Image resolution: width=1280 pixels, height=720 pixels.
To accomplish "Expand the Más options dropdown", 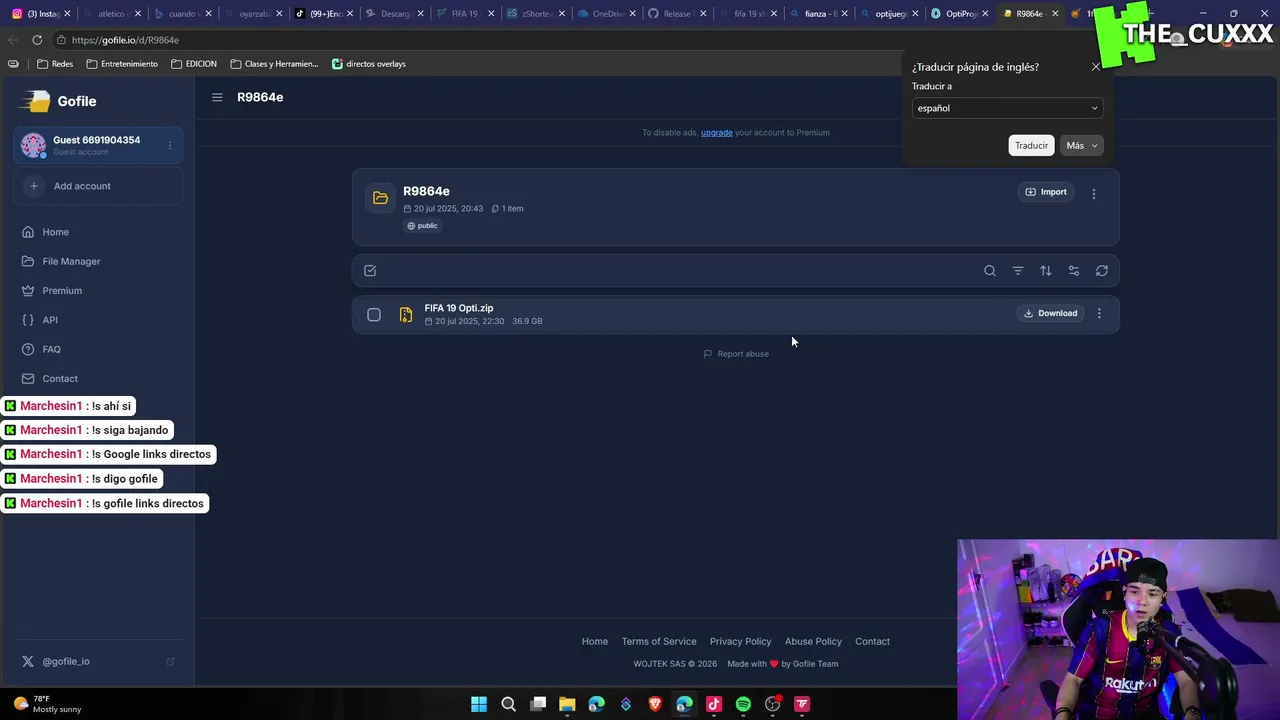I will click(1081, 146).
